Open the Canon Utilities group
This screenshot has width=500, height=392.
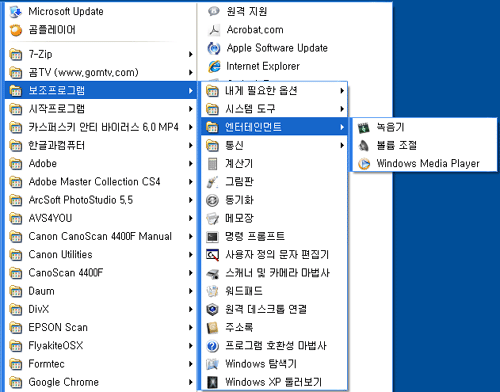101,255
